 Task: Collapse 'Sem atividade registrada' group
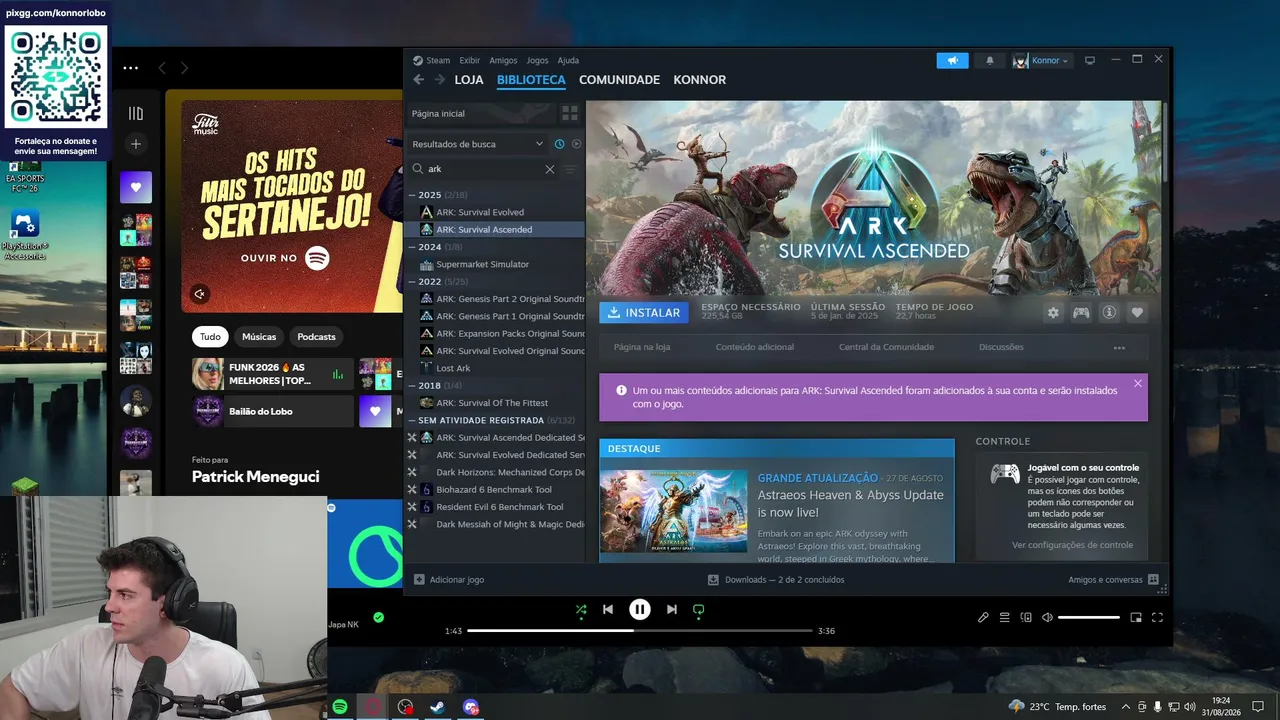[x=412, y=420]
